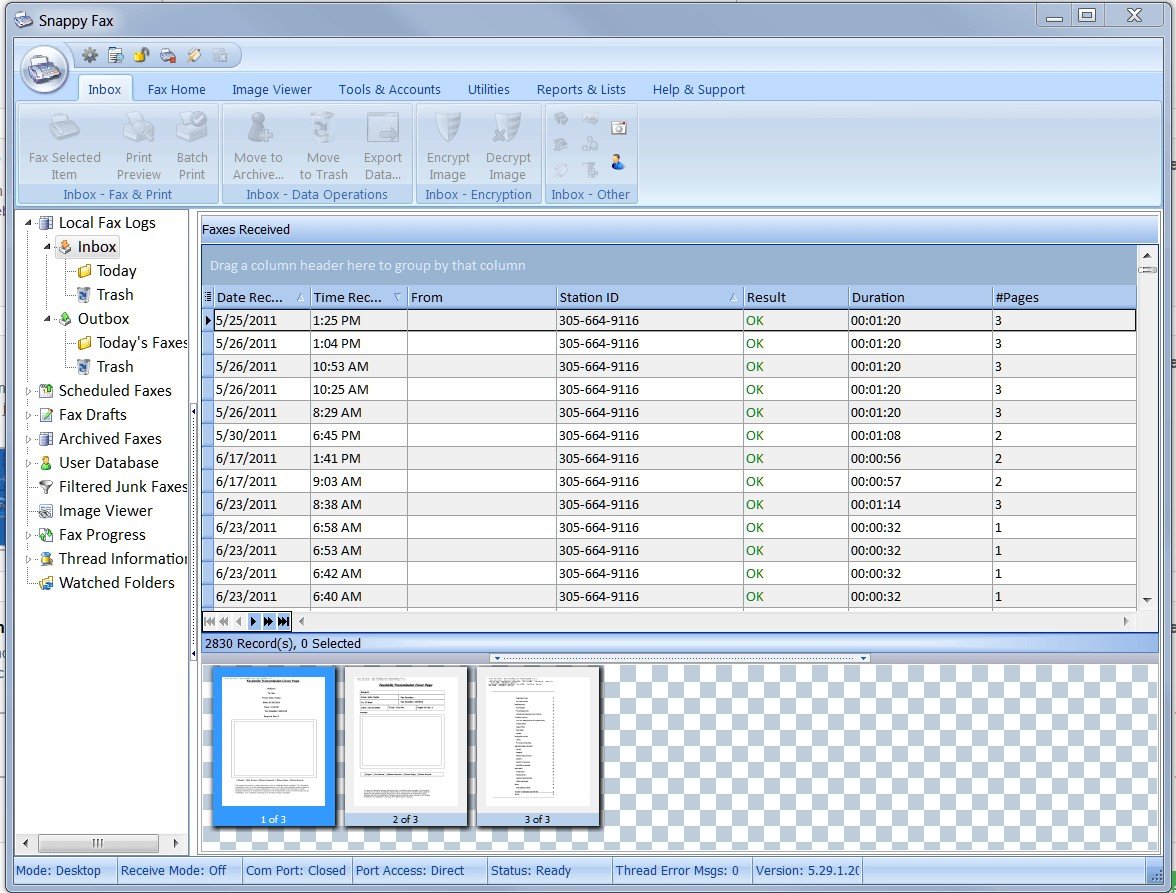Collapse the Outbox tree node arrow

point(47,319)
